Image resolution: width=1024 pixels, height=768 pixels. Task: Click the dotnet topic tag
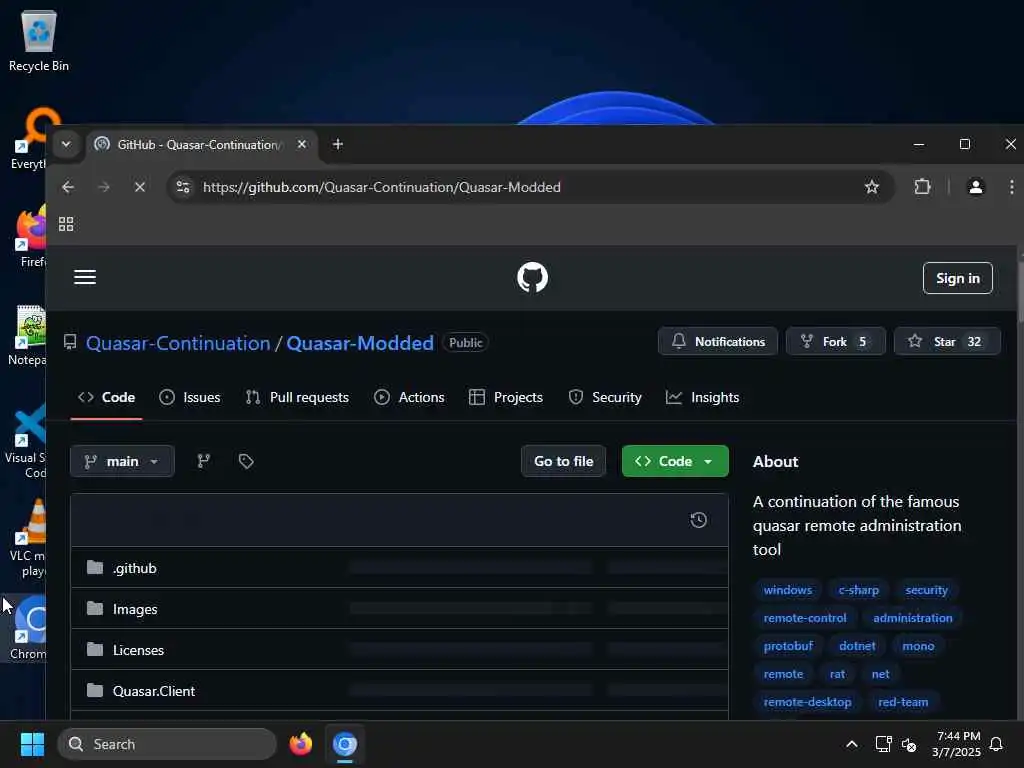(x=857, y=646)
